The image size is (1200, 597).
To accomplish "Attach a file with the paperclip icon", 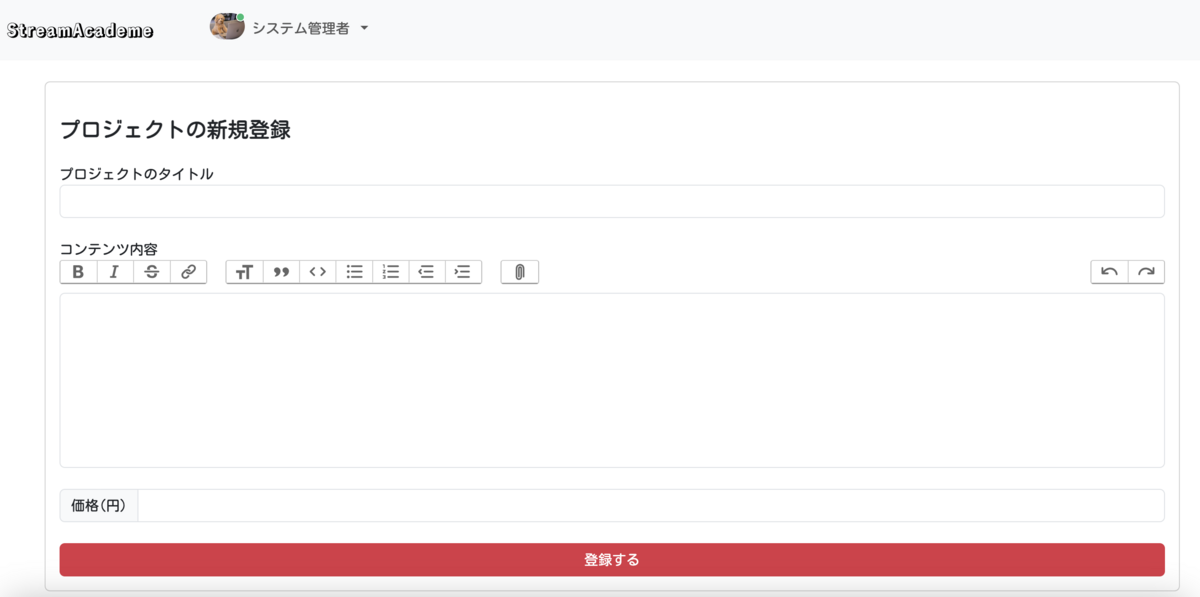I will (520, 272).
